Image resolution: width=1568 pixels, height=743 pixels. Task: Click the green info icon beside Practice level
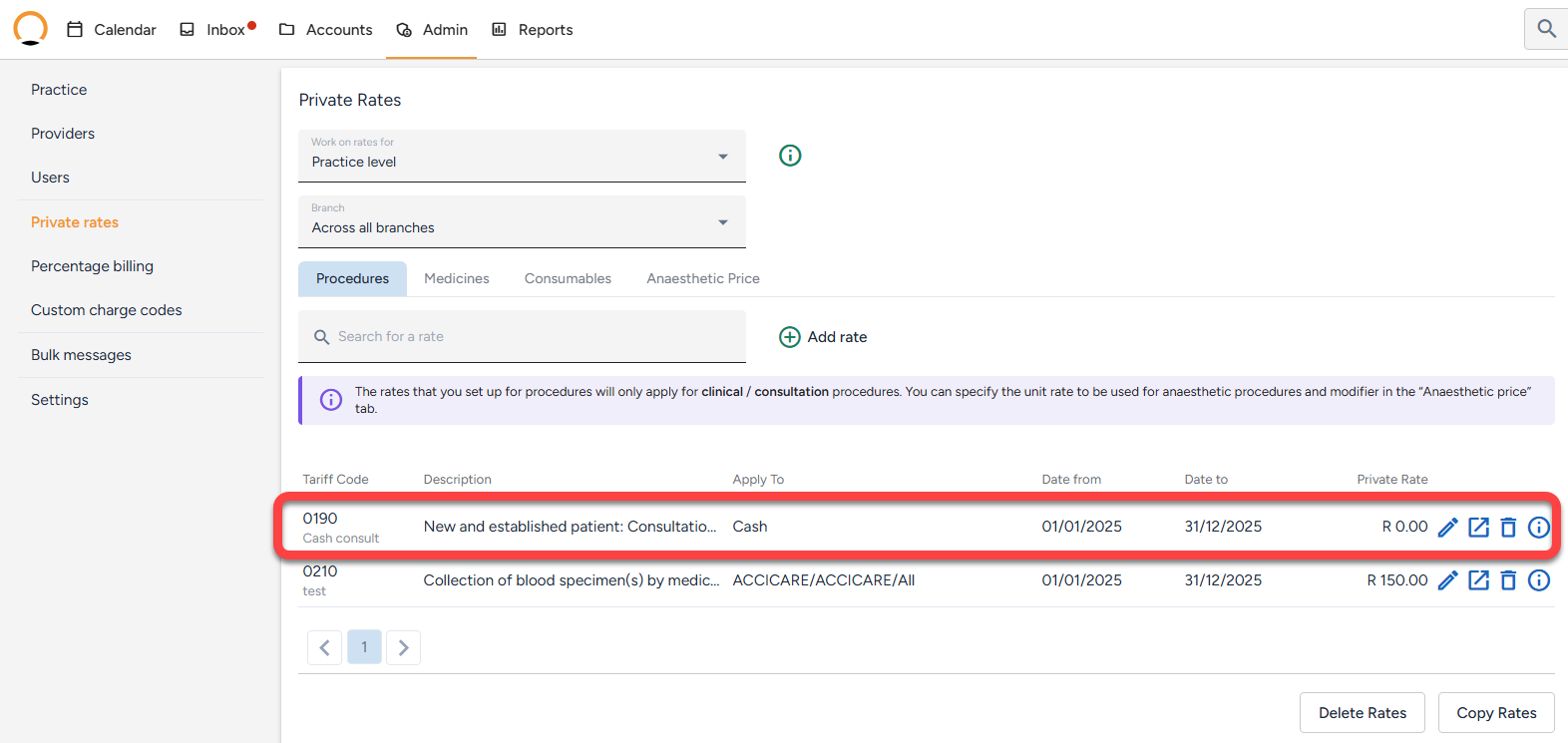790,156
